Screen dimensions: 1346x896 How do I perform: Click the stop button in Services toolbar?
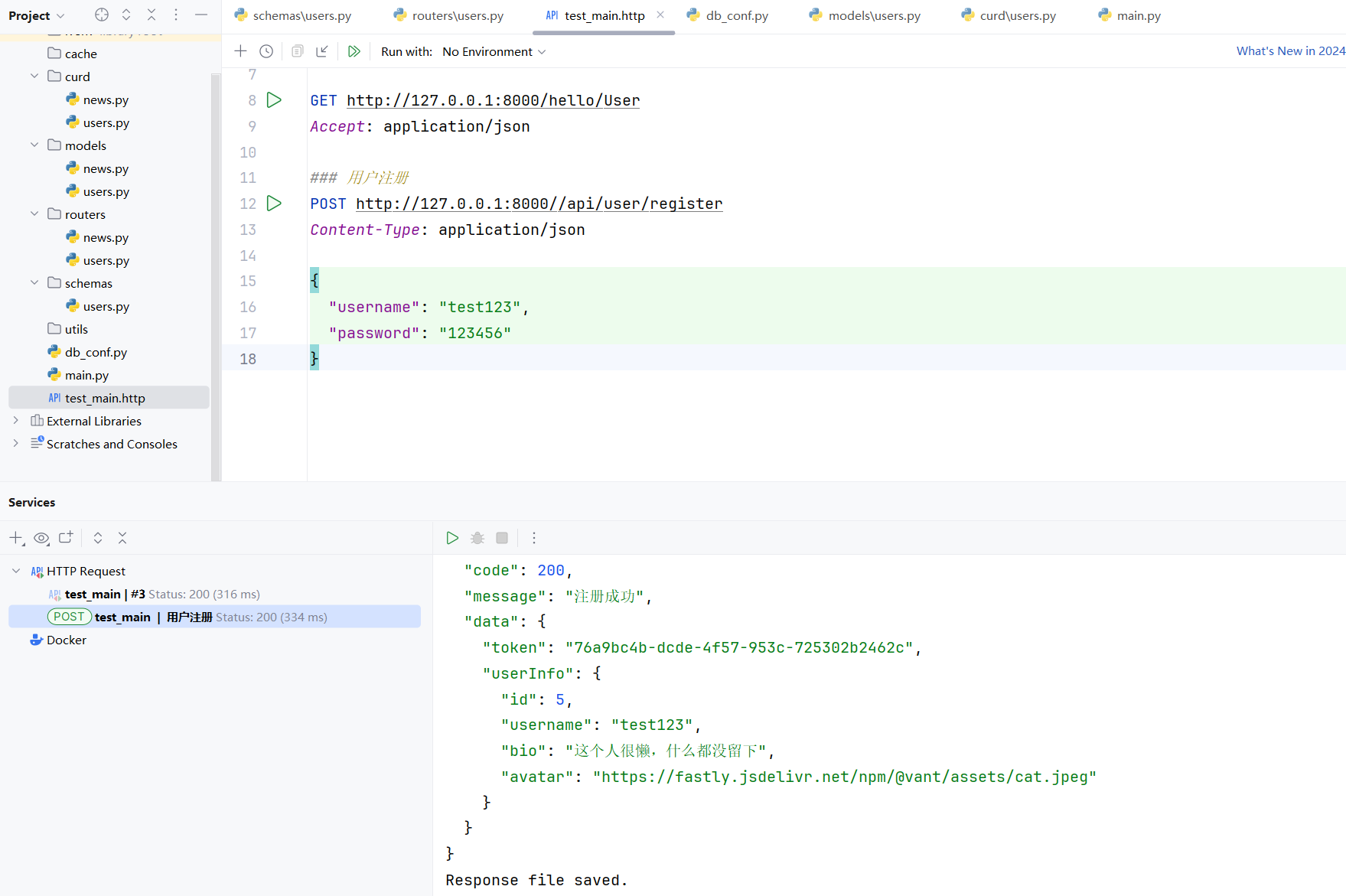point(502,538)
